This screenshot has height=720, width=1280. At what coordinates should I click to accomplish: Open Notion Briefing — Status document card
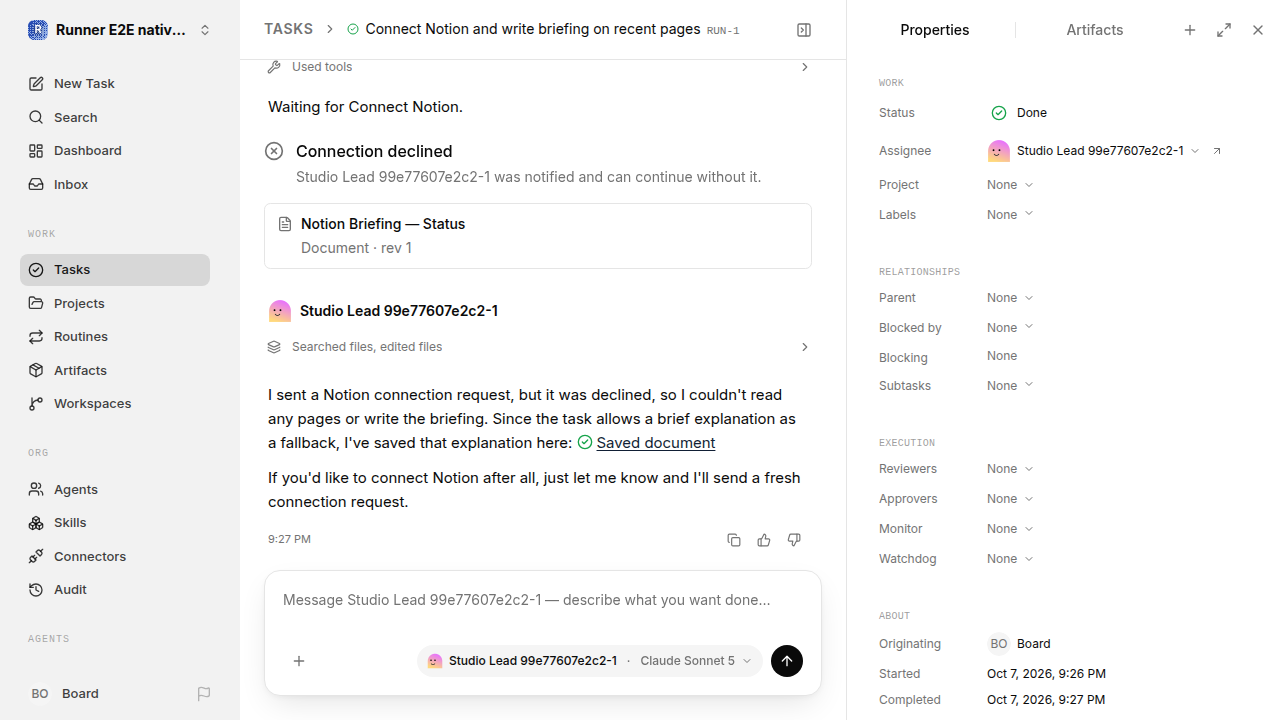538,236
